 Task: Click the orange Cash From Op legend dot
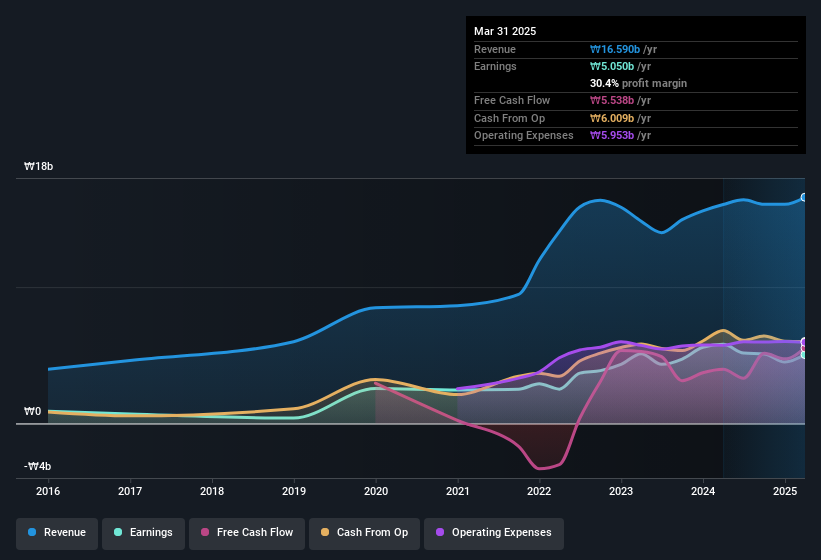(x=325, y=532)
